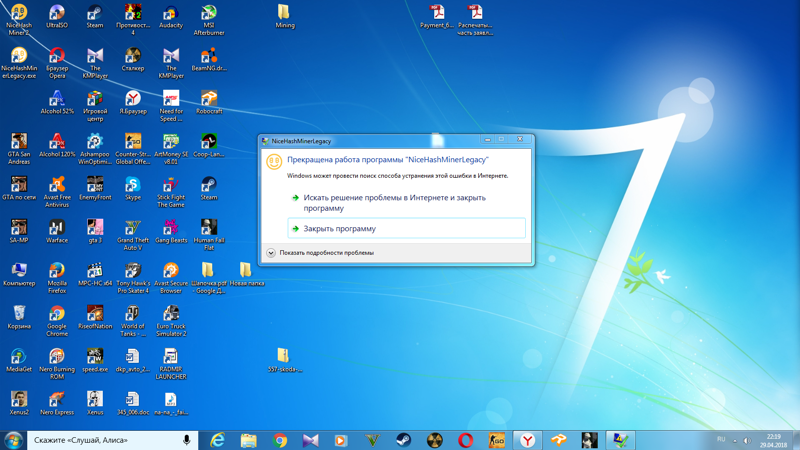Open the Новая папка folder
Screen dimensions: 800x450
tap(246, 274)
